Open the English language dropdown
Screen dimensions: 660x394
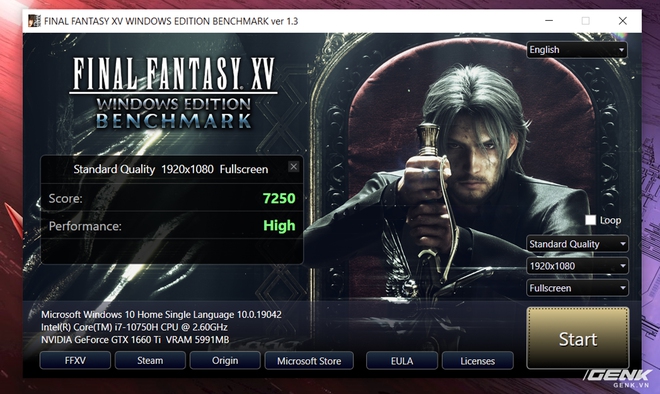577,50
